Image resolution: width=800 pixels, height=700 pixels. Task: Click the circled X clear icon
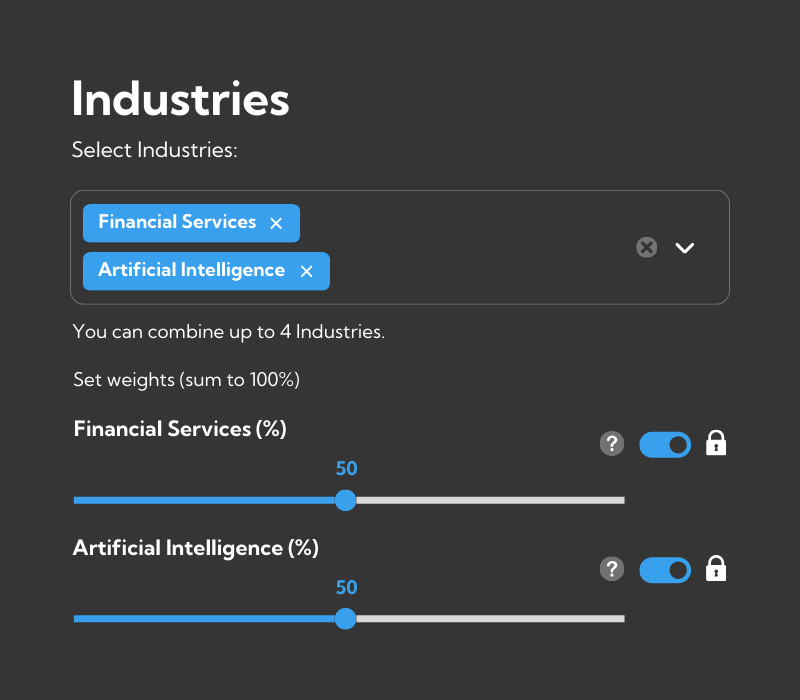tap(646, 247)
